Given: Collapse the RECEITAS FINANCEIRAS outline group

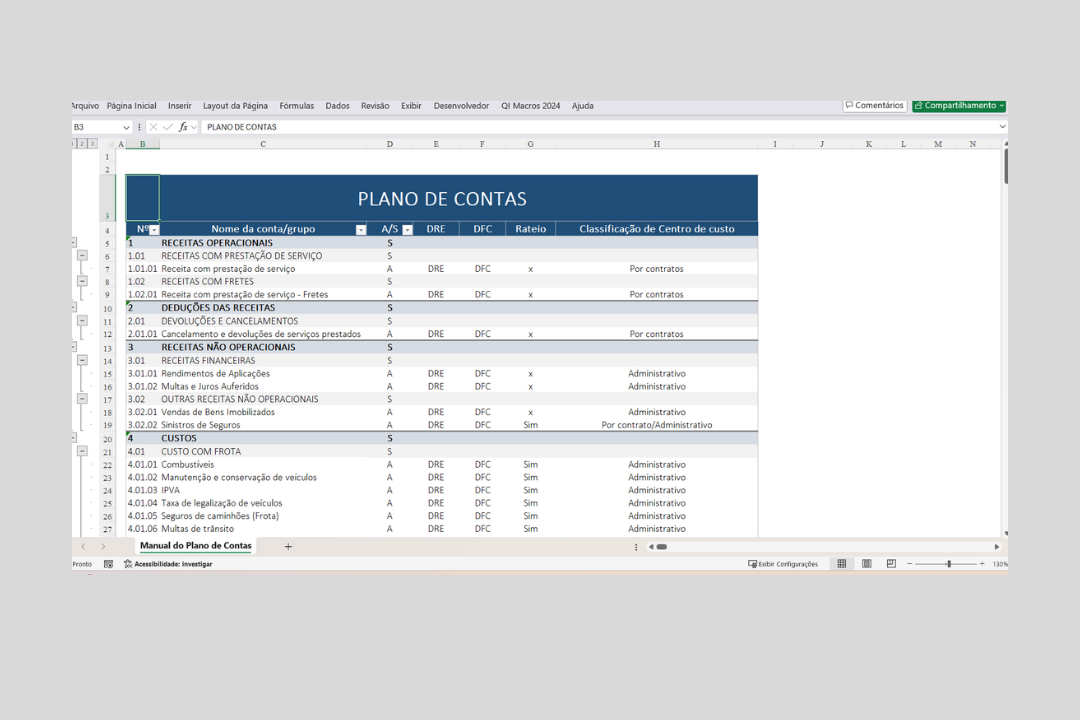Looking at the screenshot, I should [82, 360].
